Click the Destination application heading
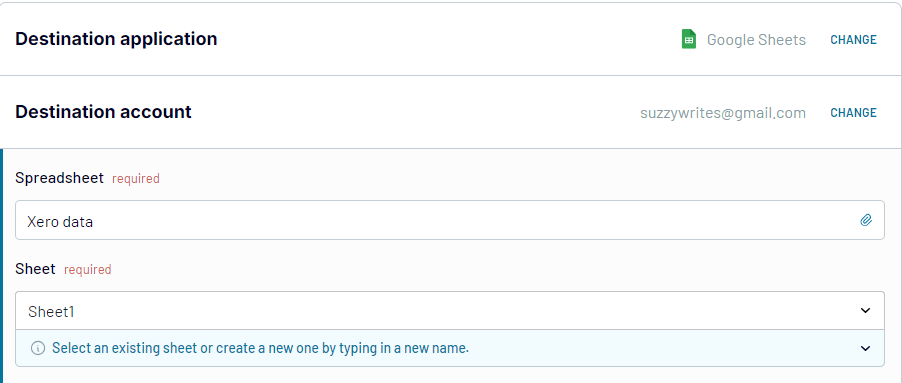This screenshot has height=383, width=902. (116, 39)
